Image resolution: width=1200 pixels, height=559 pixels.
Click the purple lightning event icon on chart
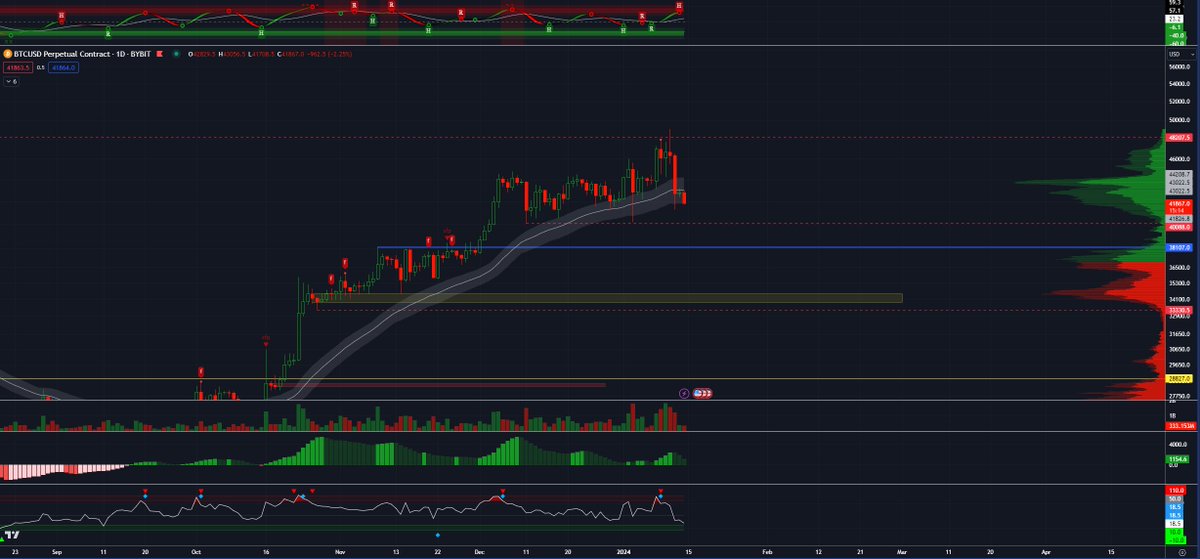pyautogui.click(x=684, y=393)
